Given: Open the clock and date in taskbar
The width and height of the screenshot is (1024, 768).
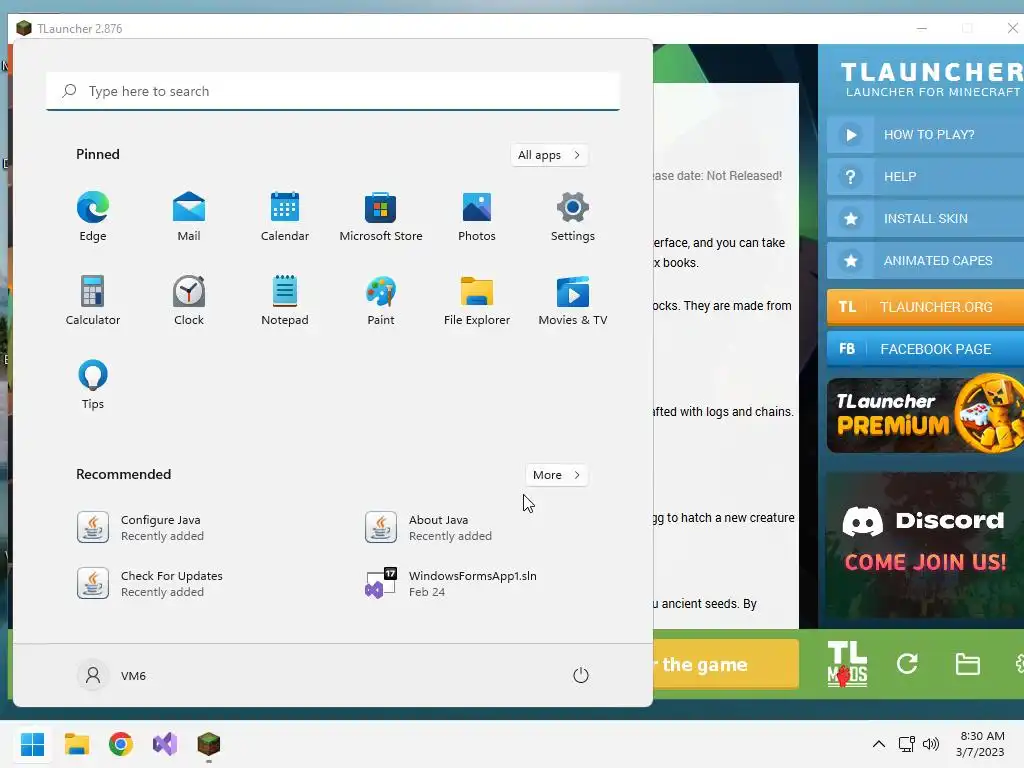Looking at the screenshot, I should coord(982,744).
